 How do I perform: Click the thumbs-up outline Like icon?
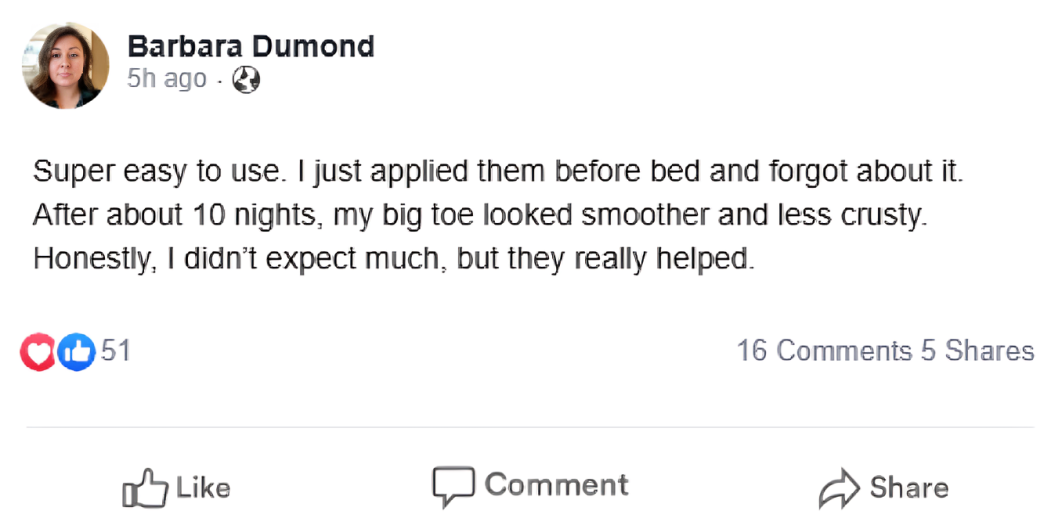(144, 489)
